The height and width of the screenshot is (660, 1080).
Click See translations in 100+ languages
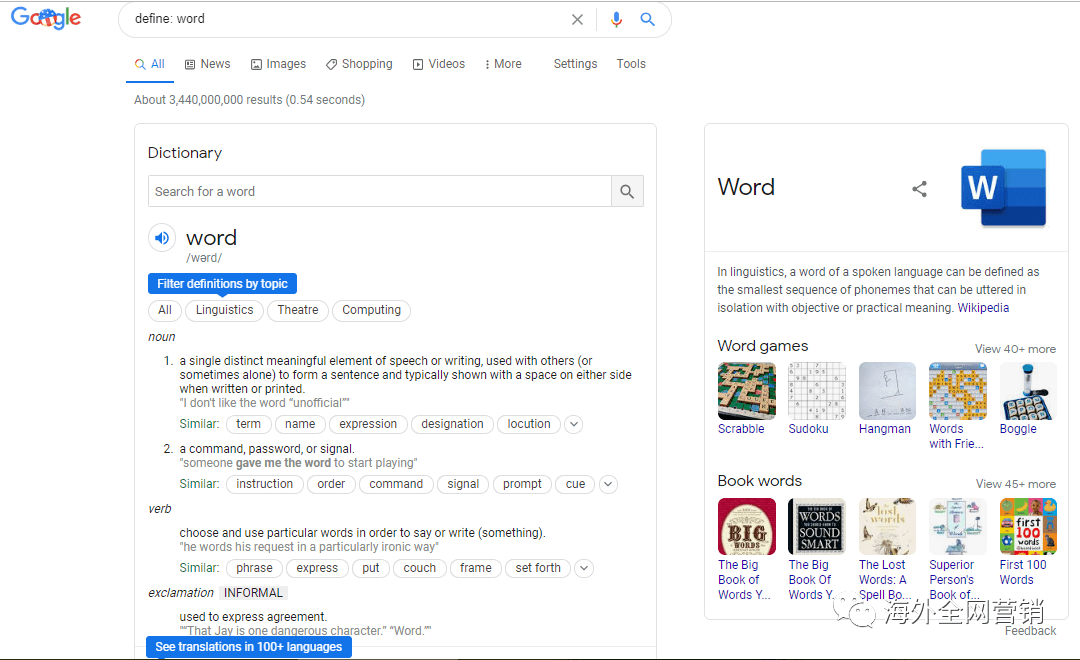(x=248, y=647)
